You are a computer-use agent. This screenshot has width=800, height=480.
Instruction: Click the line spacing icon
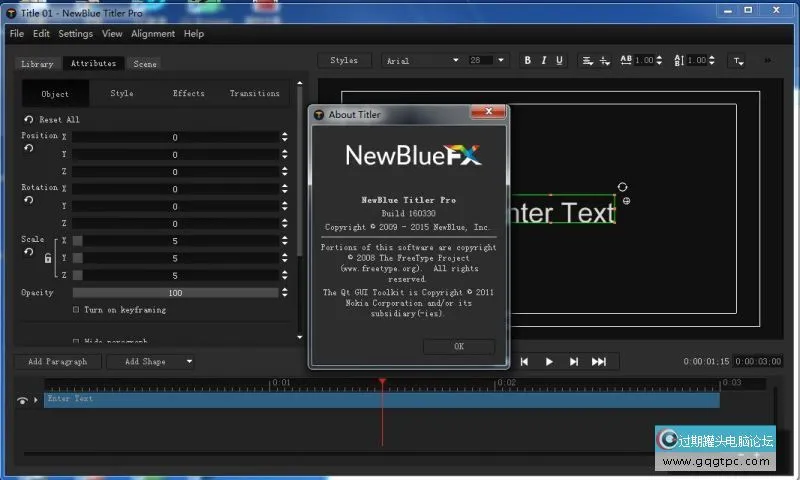tap(679, 61)
